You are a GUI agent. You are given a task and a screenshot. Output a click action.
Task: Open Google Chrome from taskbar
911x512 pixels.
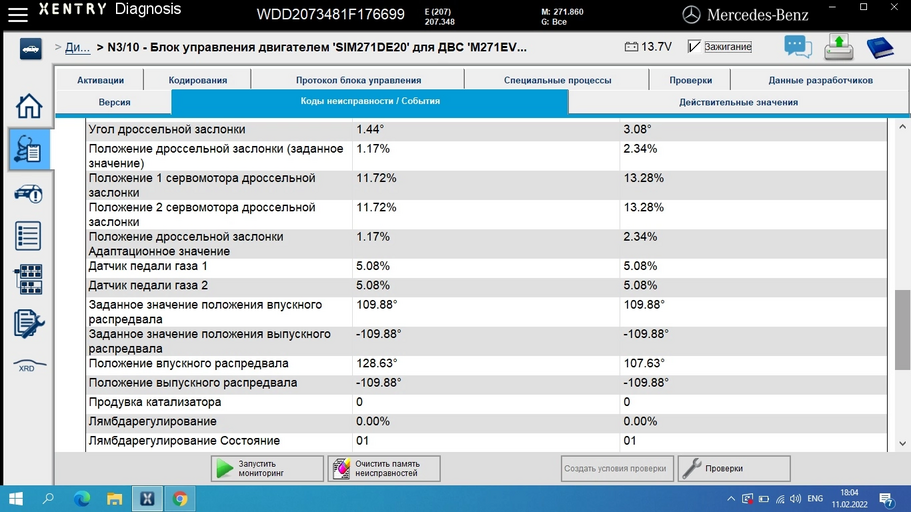[180, 499]
